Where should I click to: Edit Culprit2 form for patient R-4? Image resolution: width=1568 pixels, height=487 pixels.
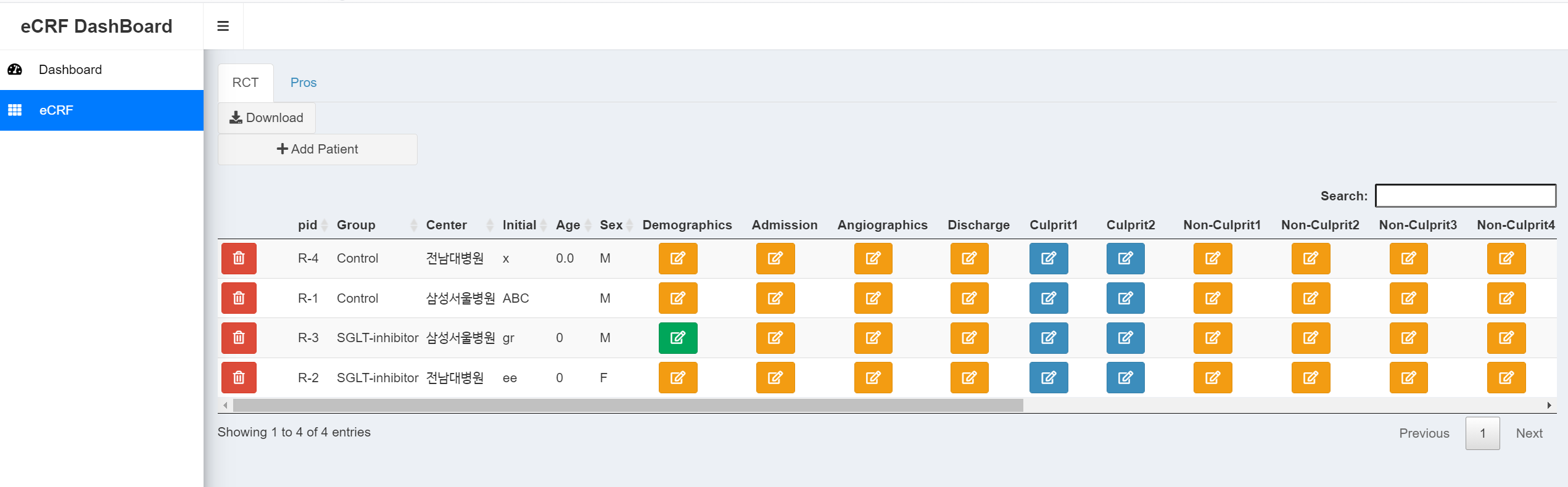[1125, 258]
